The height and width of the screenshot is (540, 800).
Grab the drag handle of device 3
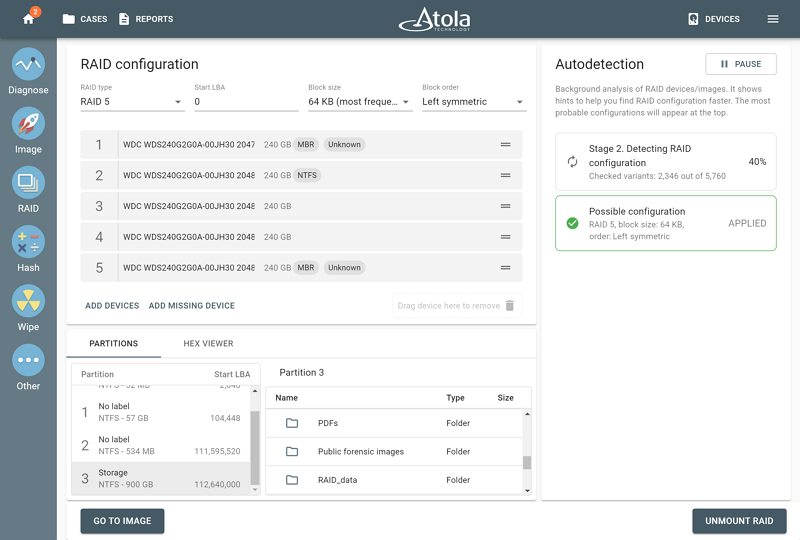506,206
